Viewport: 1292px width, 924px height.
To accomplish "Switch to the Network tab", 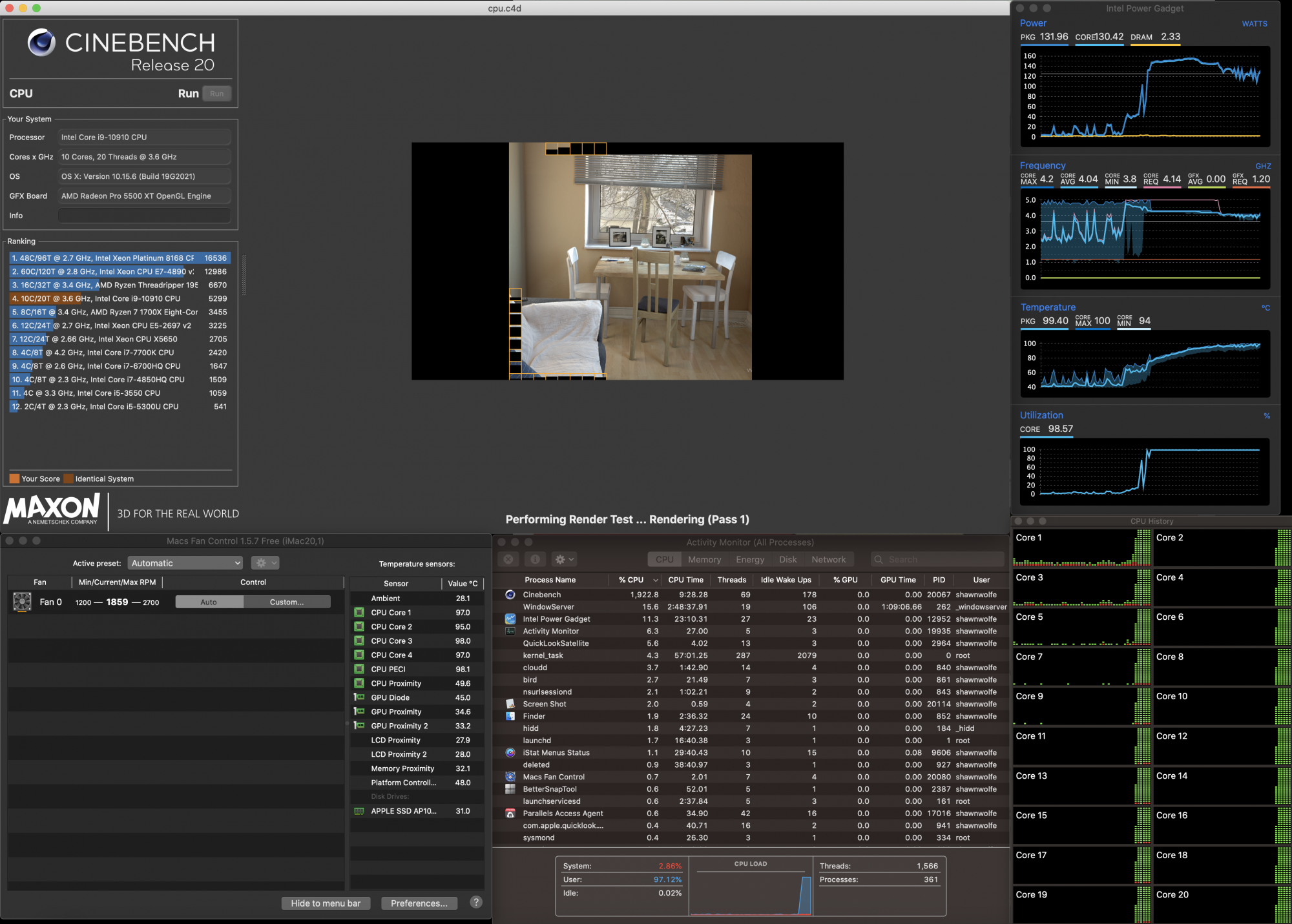I will 828,559.
